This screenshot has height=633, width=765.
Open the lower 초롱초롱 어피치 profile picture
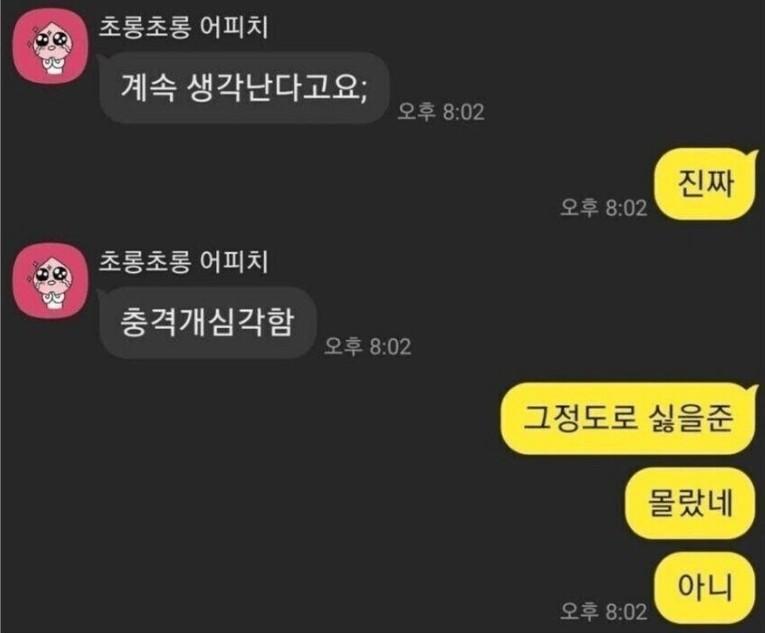50,281
